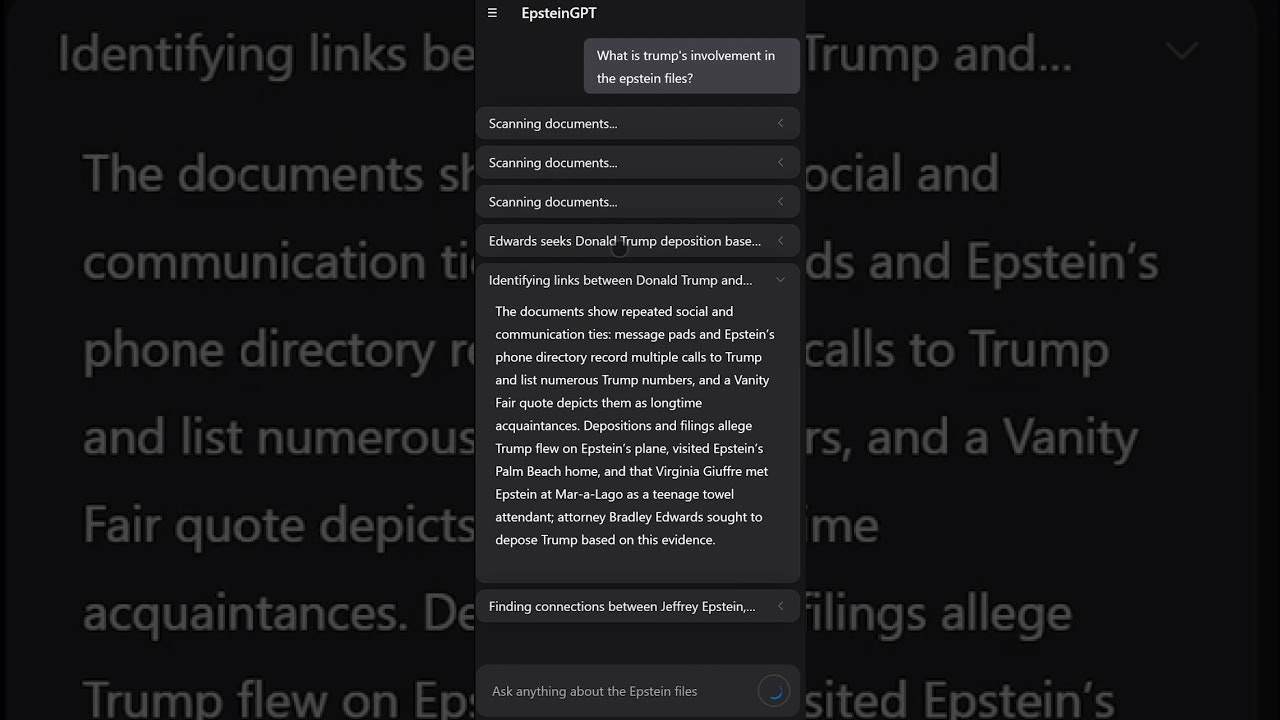Click the chevron beside the first Scanning documents row
The width and height of the screenshot is (1280, 720).
(x=780, y=123)
